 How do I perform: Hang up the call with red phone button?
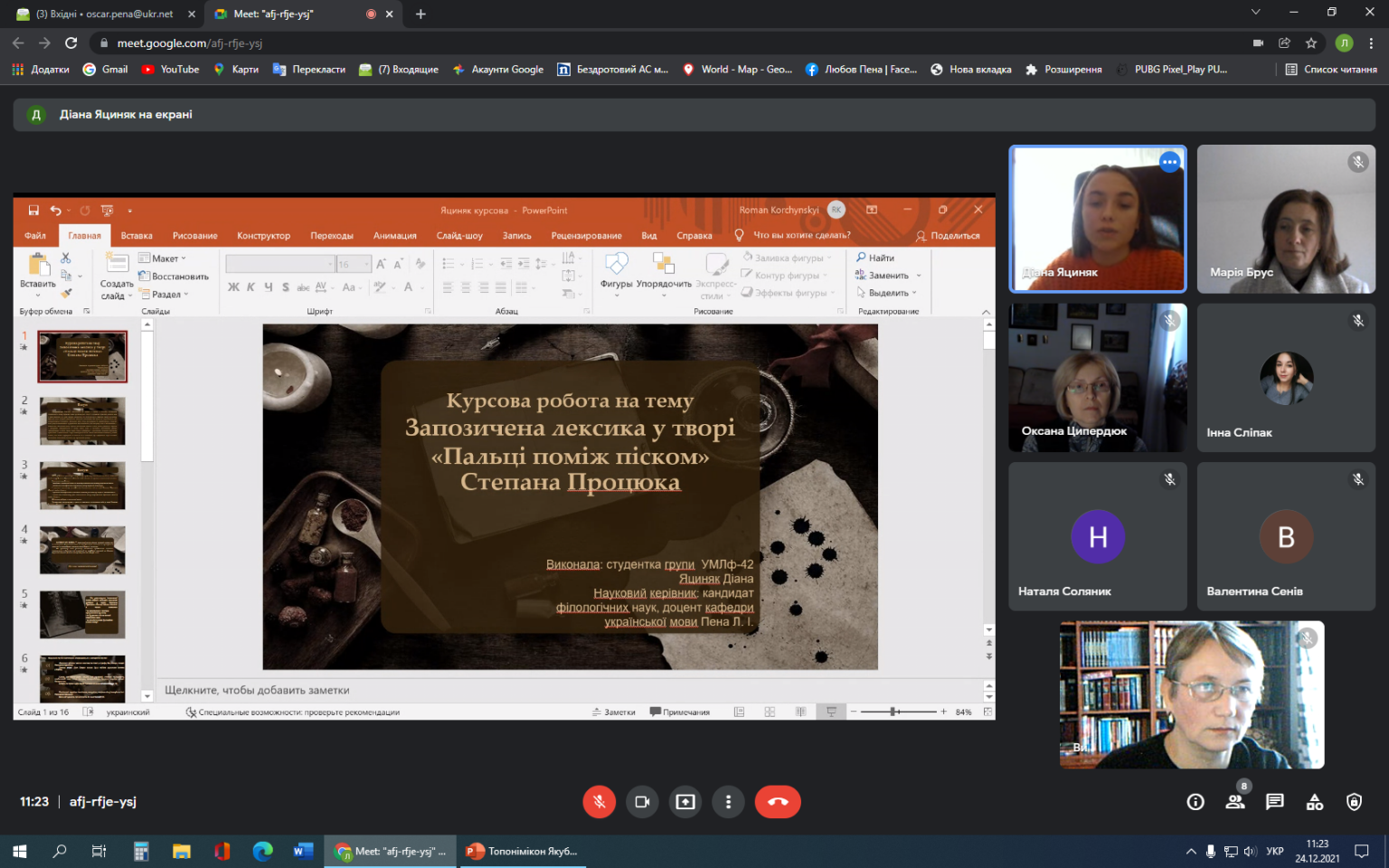pyautogui.click(x=778, y=801)
